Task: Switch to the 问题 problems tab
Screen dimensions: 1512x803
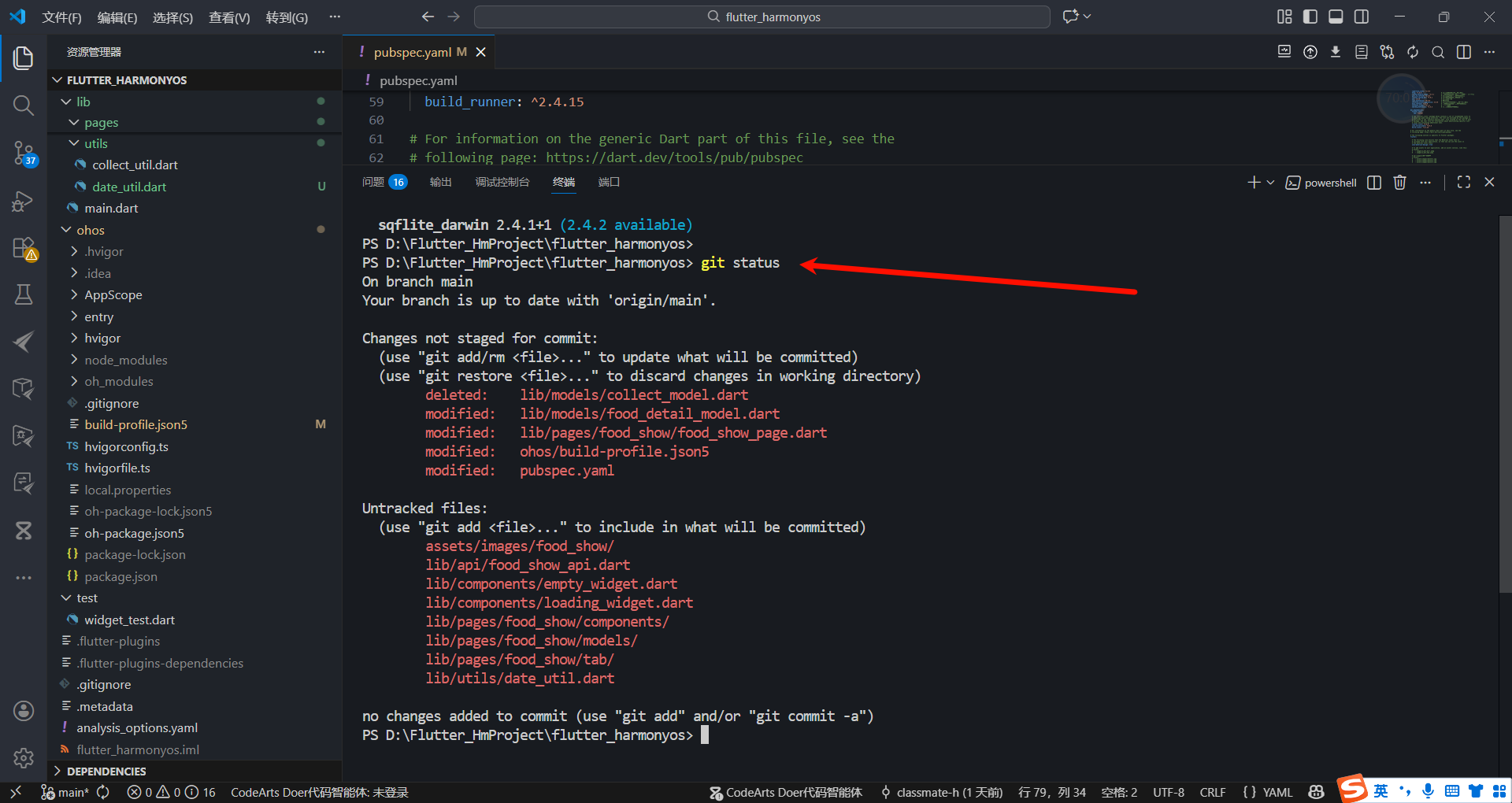Action: (384, 183)
